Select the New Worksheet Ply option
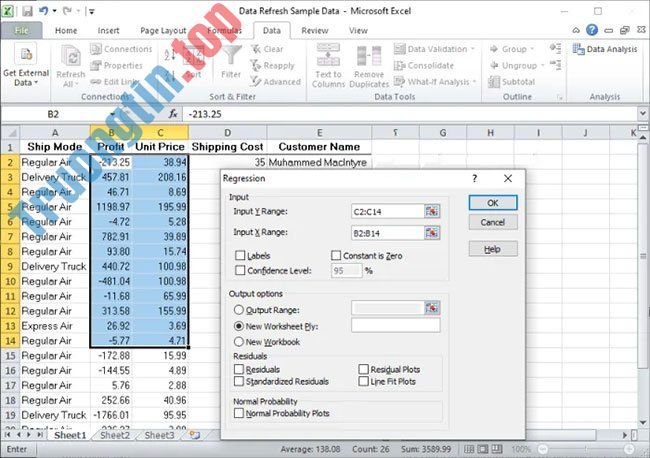 pos(239,326)
